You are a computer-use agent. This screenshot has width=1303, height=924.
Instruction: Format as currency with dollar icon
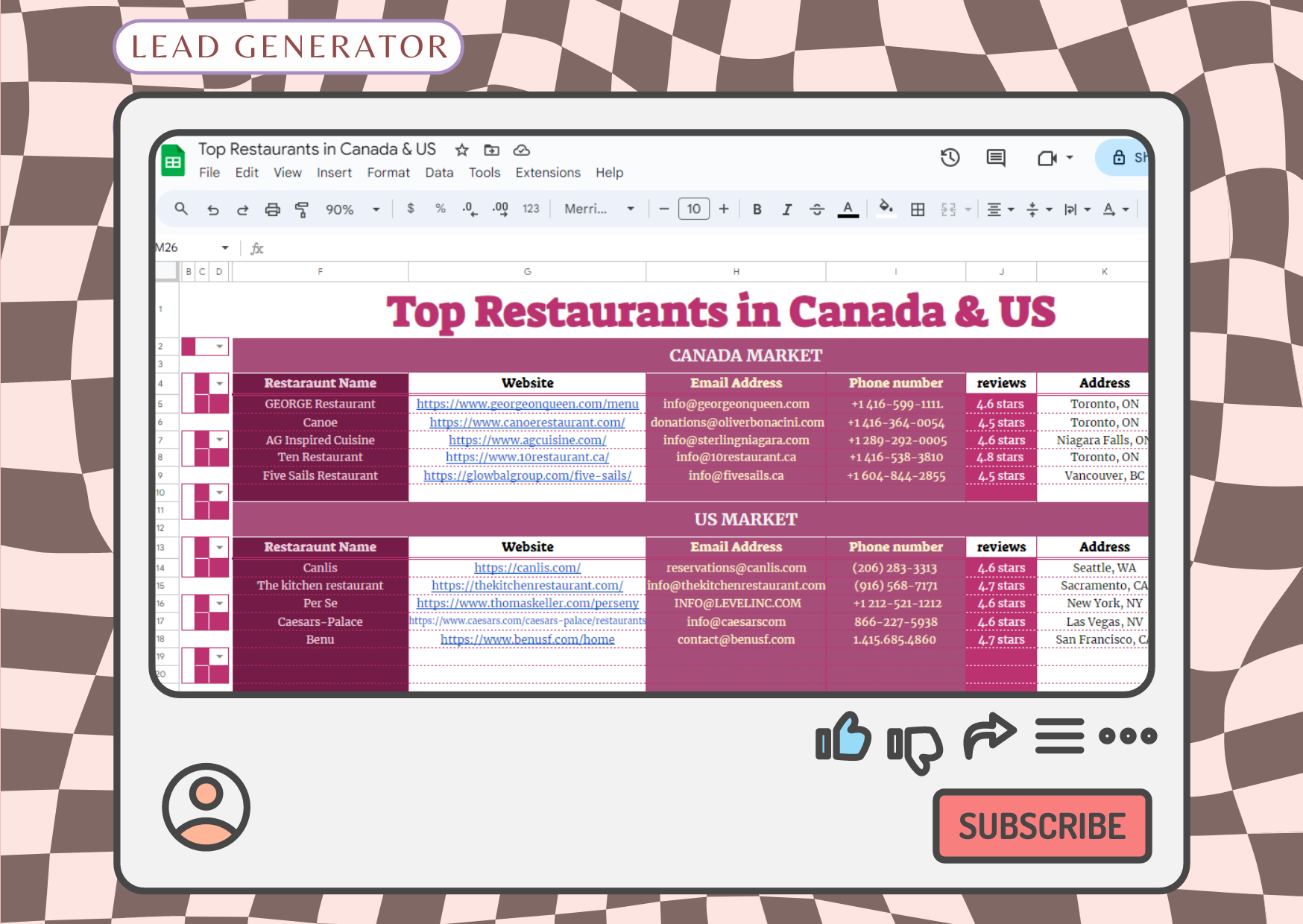click(x=411, y=209)
